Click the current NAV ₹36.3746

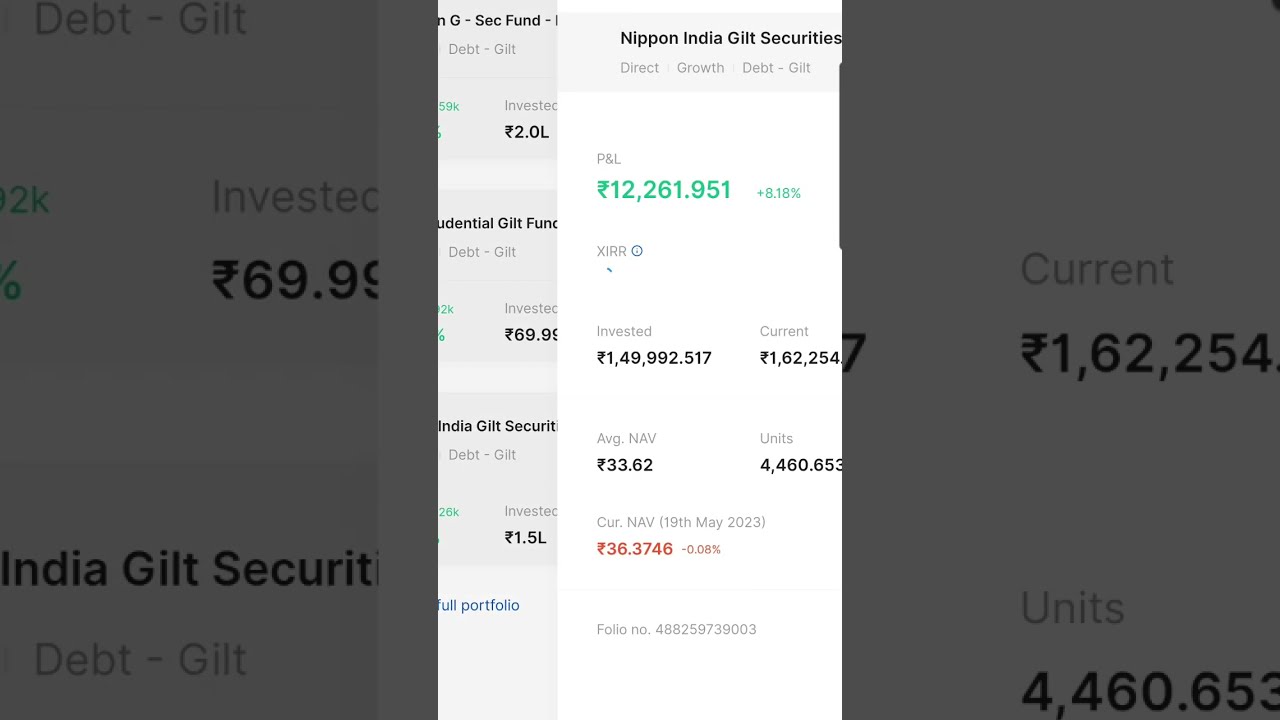pyautogui.click(x=635, y=549)
